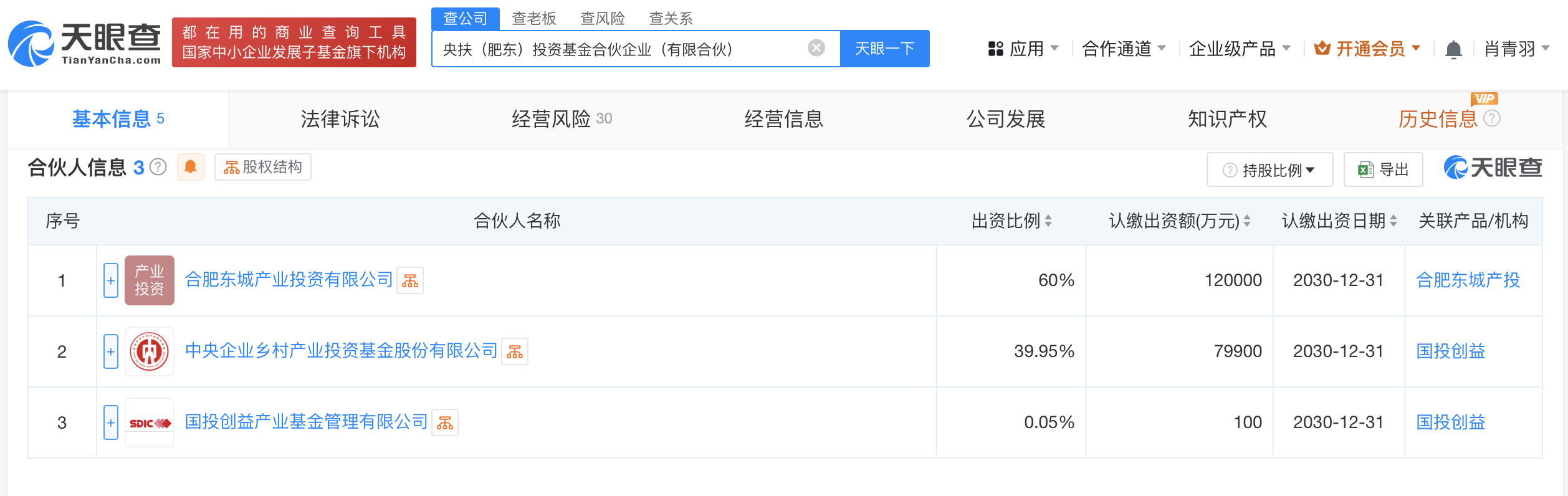Click orange alert bell beside 合伙人信息
The height and width of the screenshot is (496, 1568).
click(x=191, y=167)
